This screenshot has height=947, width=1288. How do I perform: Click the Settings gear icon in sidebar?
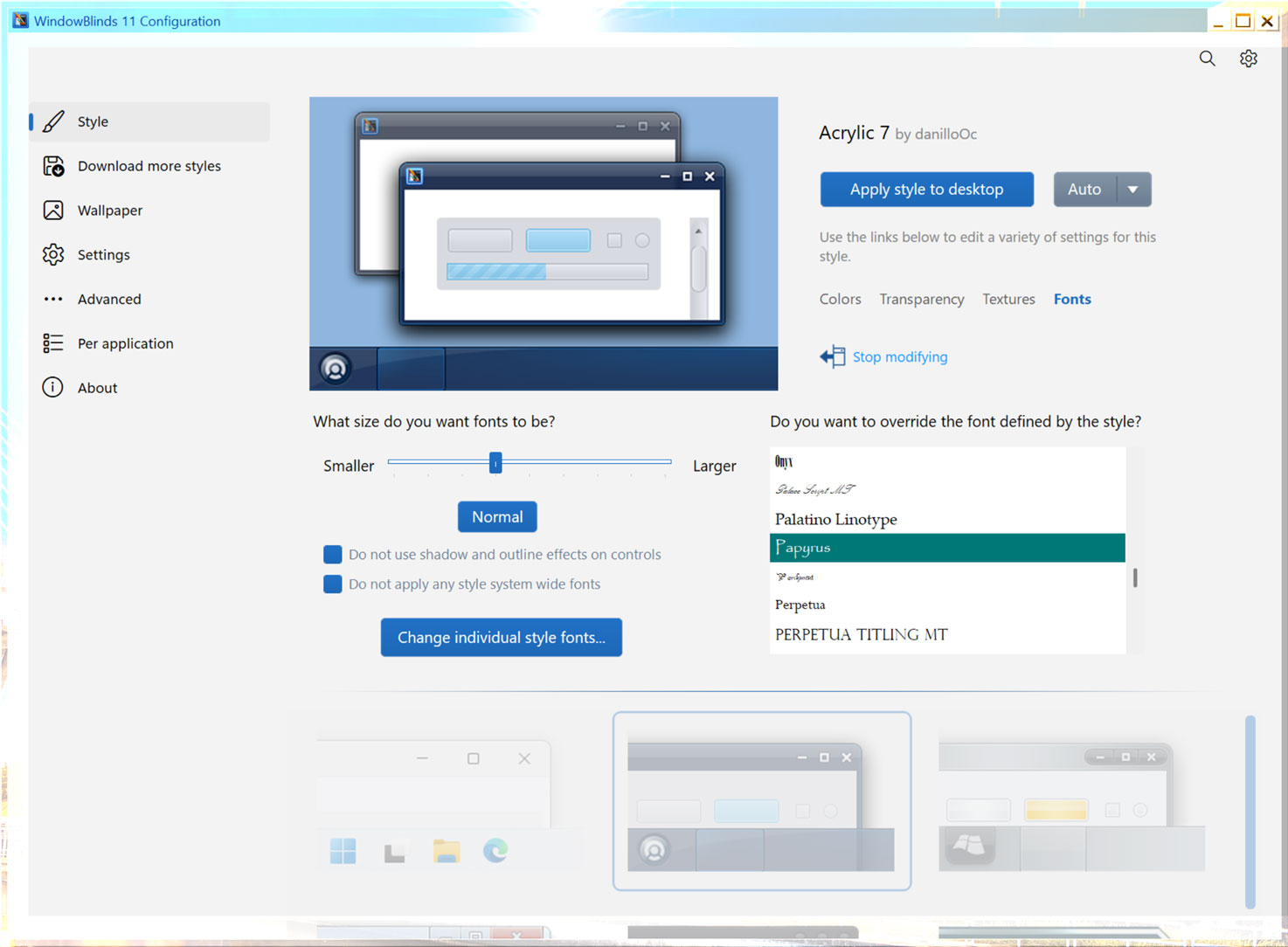tap(53, 254)
